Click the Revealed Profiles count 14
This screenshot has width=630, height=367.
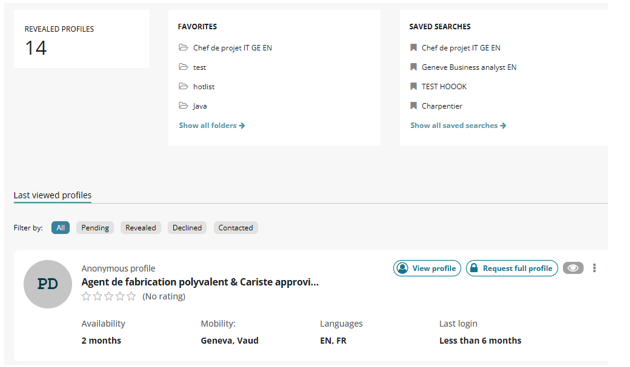[x=36, y=48]
